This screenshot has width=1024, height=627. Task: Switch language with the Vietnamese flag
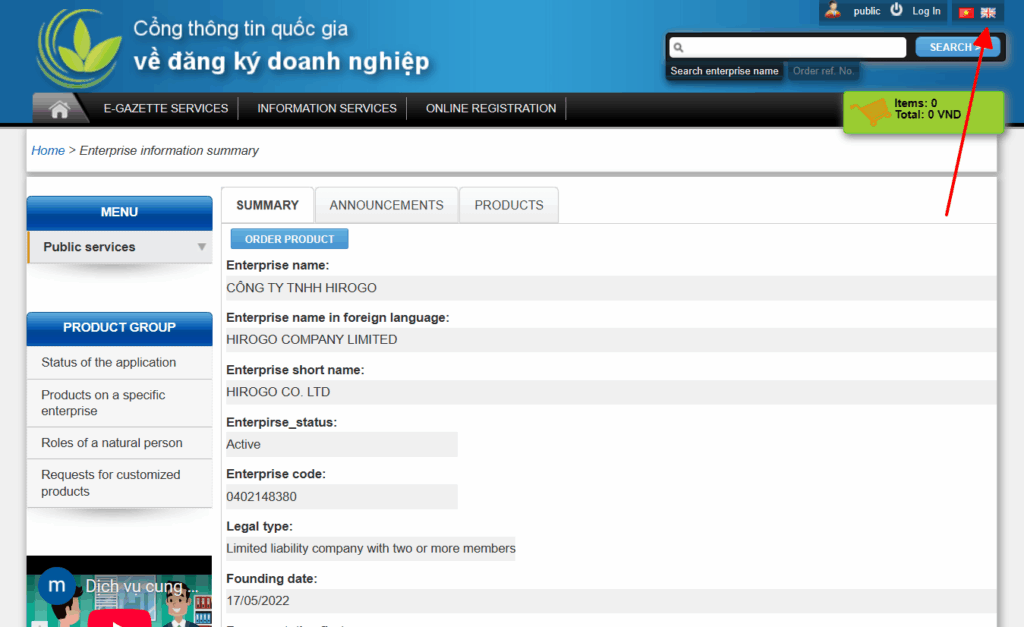click(x=966, y=12)
